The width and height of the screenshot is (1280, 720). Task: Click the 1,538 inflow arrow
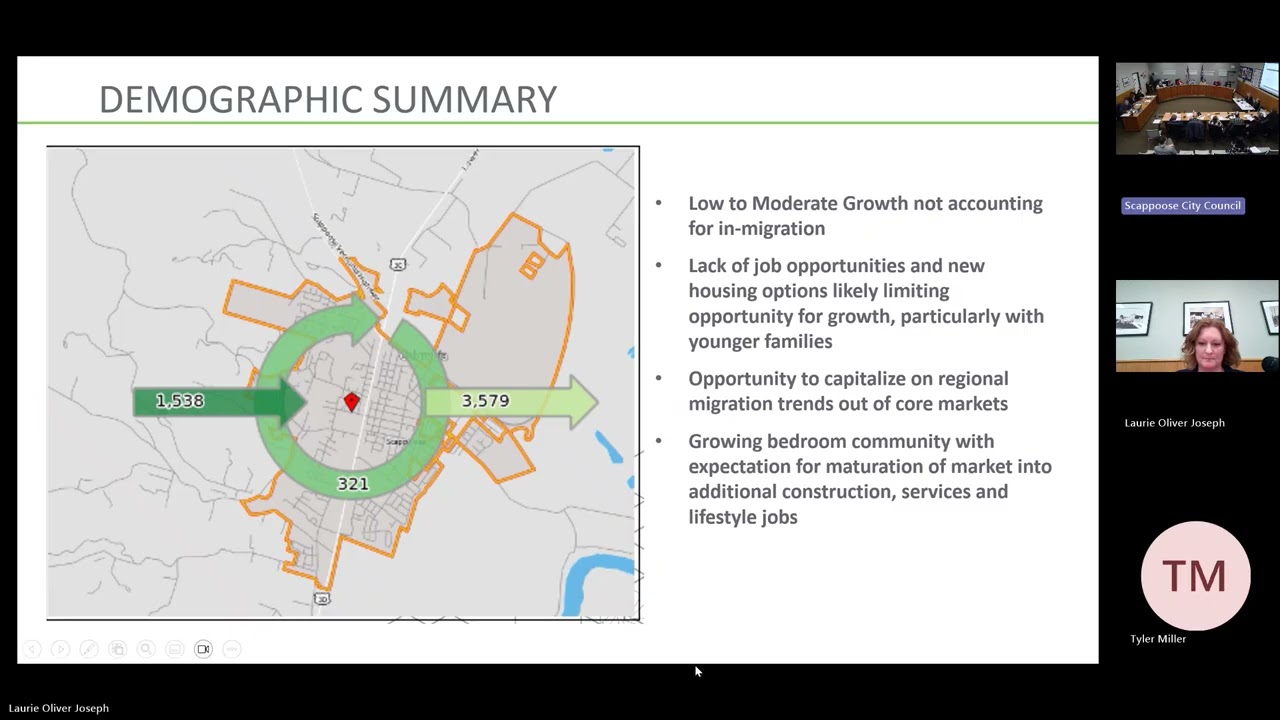pos(220,401)
